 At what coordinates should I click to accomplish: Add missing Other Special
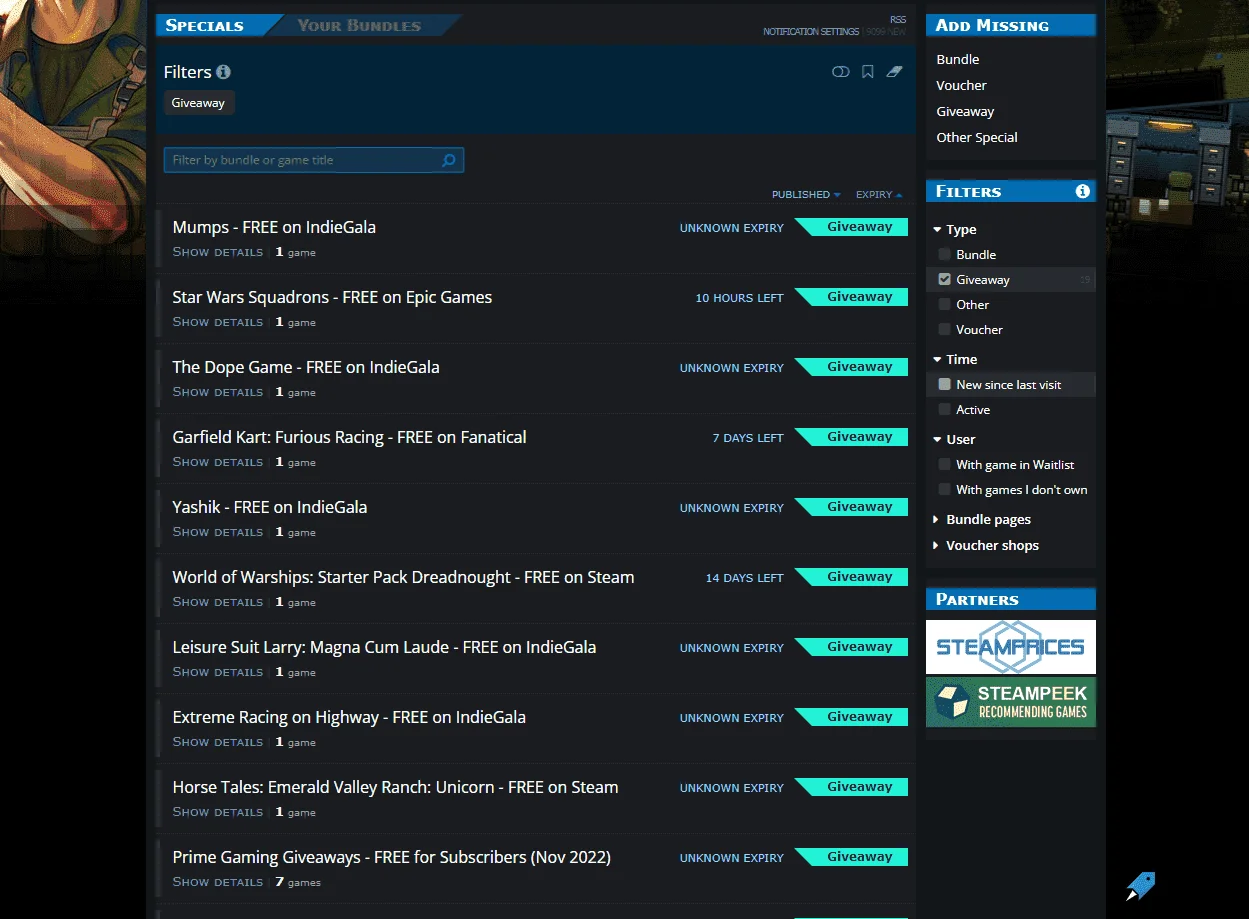click(x=977, y=138)
